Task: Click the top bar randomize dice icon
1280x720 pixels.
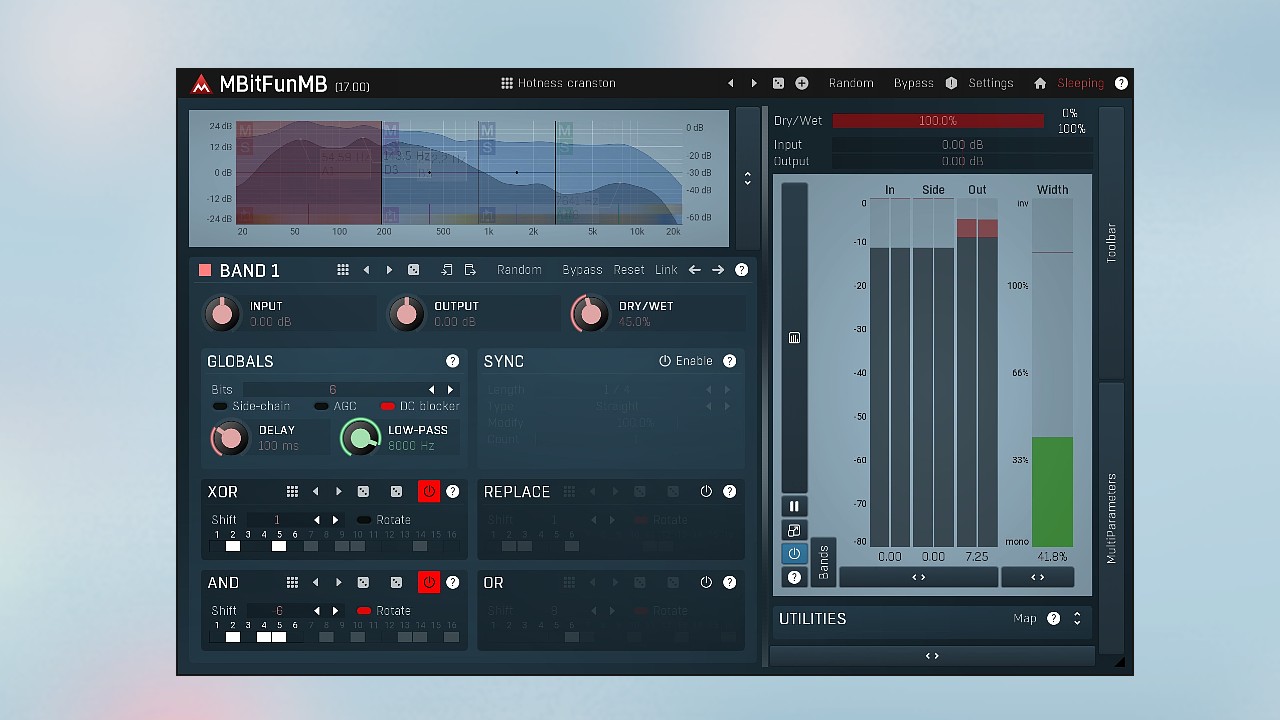Action: 778,83
